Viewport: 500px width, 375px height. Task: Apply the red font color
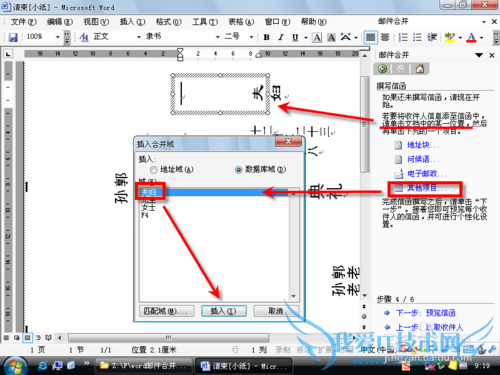point(471,37)
